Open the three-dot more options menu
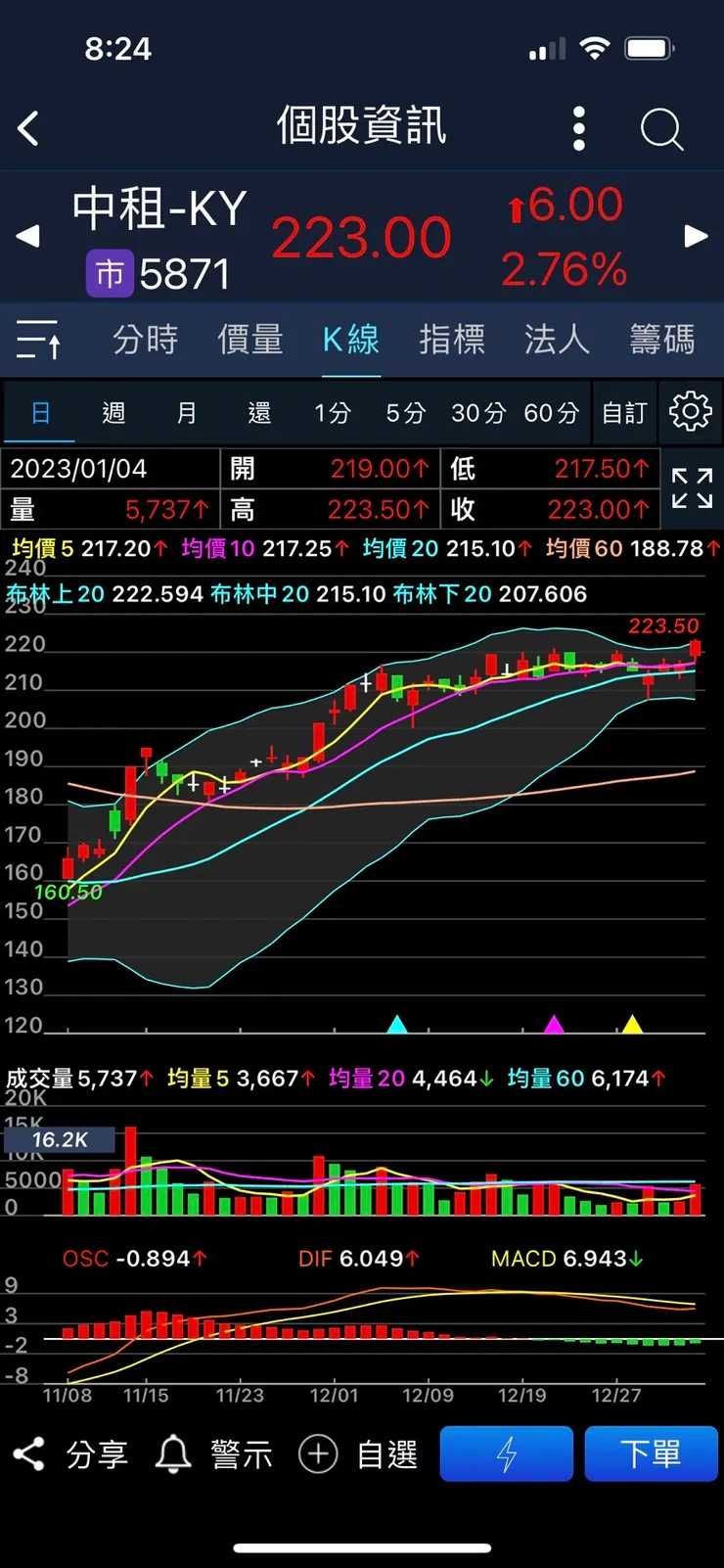 click(x=579, y=128)
